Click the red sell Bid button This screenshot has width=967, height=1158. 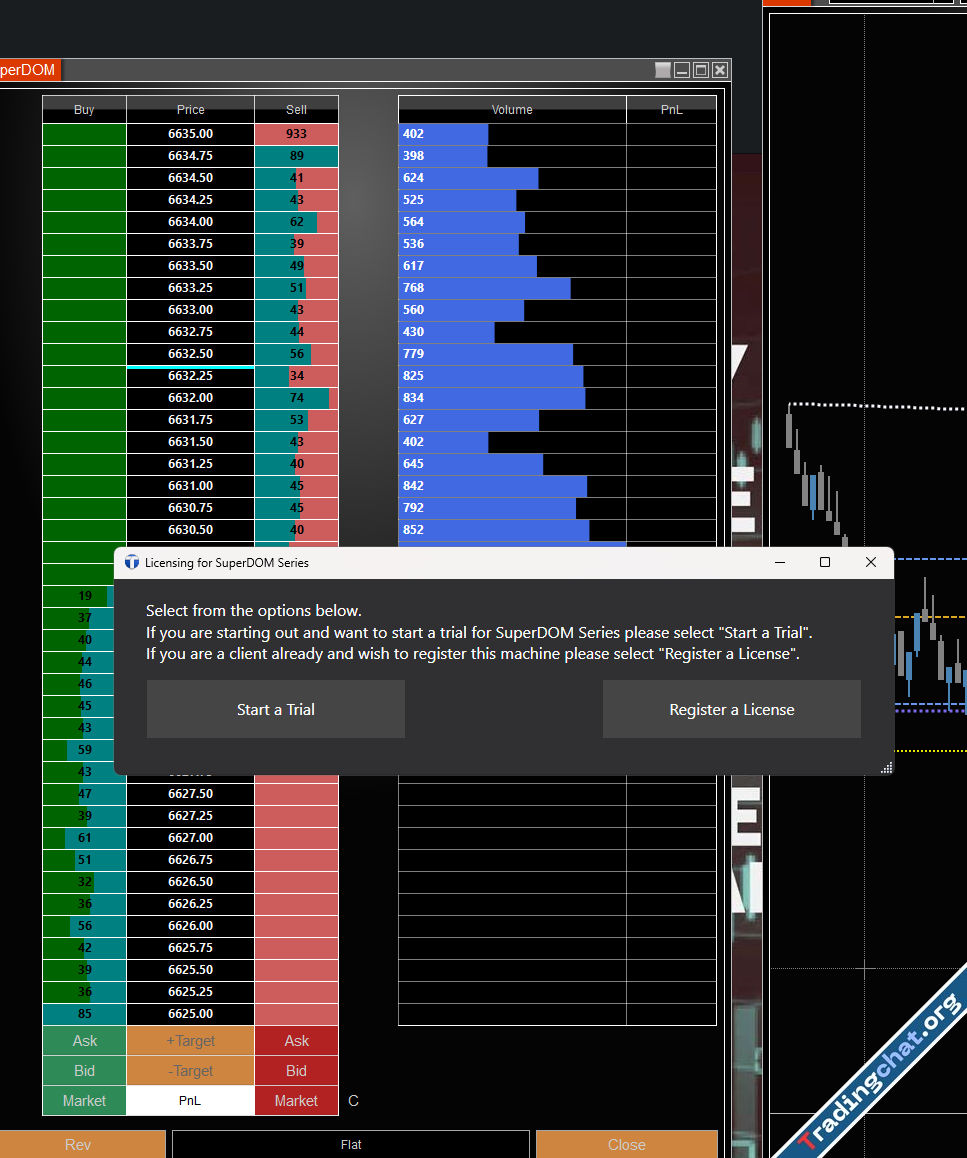tap(296, 1071)
